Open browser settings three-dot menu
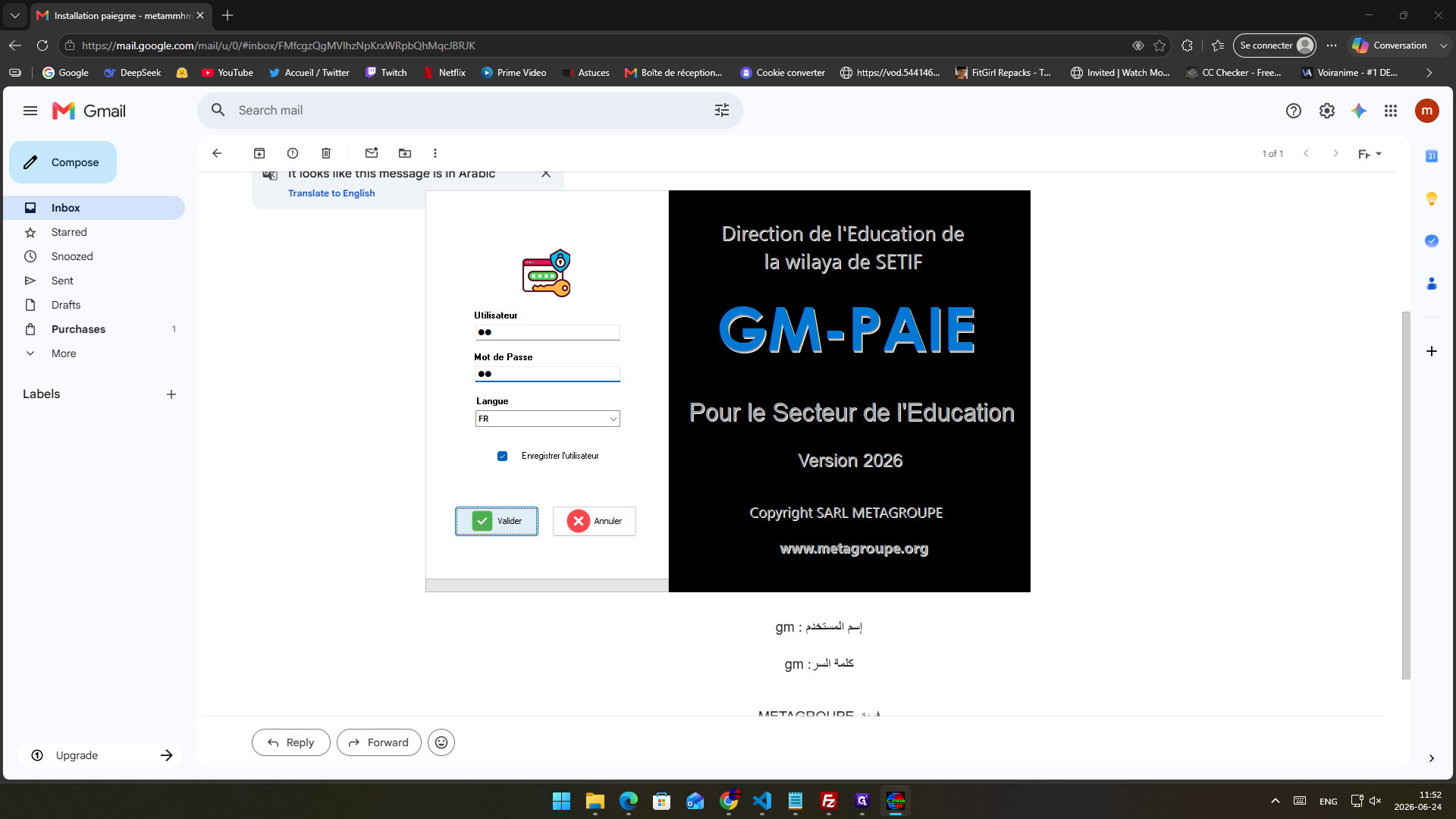Image resolution: width=1456 pixels, height=819 pixels. [1332, 45]
